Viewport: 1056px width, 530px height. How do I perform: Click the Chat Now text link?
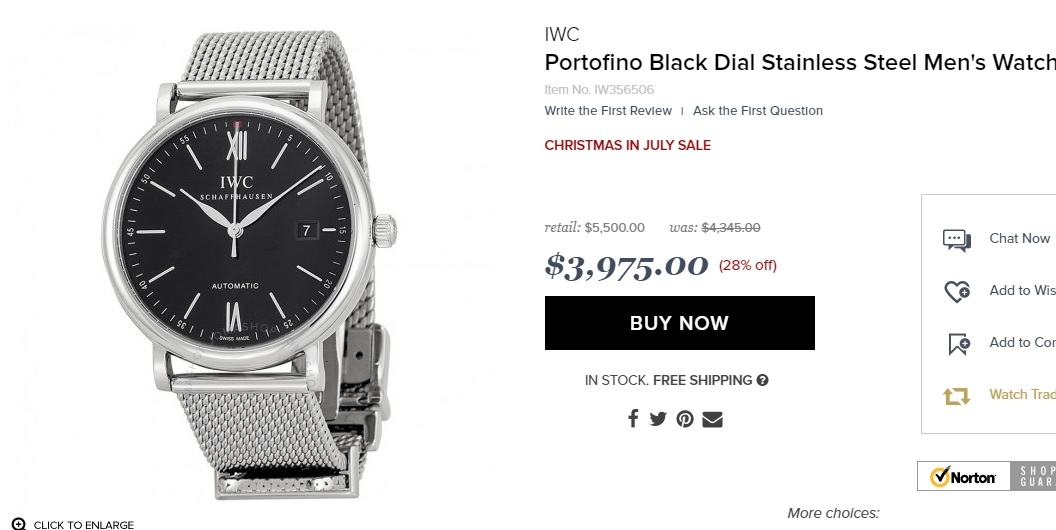click(x=1019, y=238)
